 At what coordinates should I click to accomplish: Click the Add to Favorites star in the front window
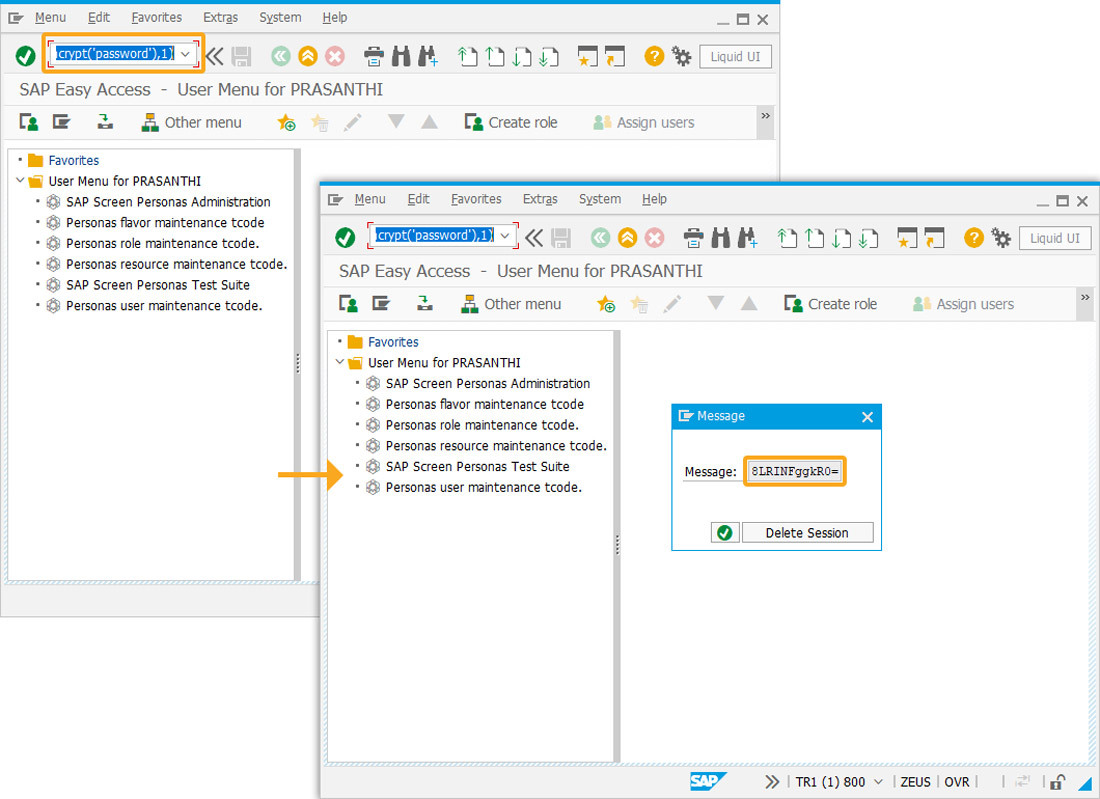click(x=605, y=304)
